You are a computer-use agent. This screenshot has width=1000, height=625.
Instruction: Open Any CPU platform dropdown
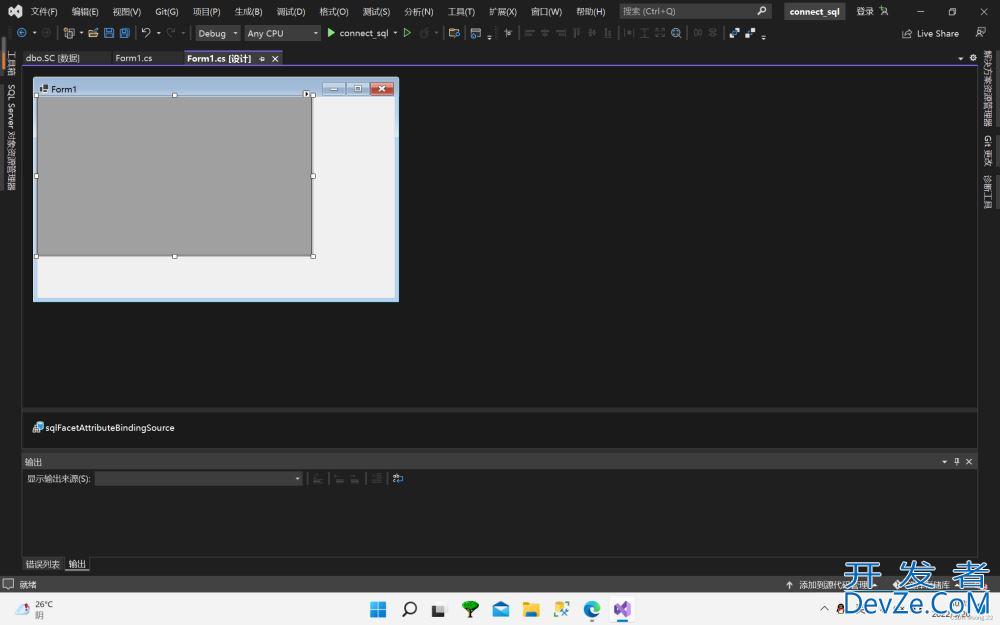point(283,33)
